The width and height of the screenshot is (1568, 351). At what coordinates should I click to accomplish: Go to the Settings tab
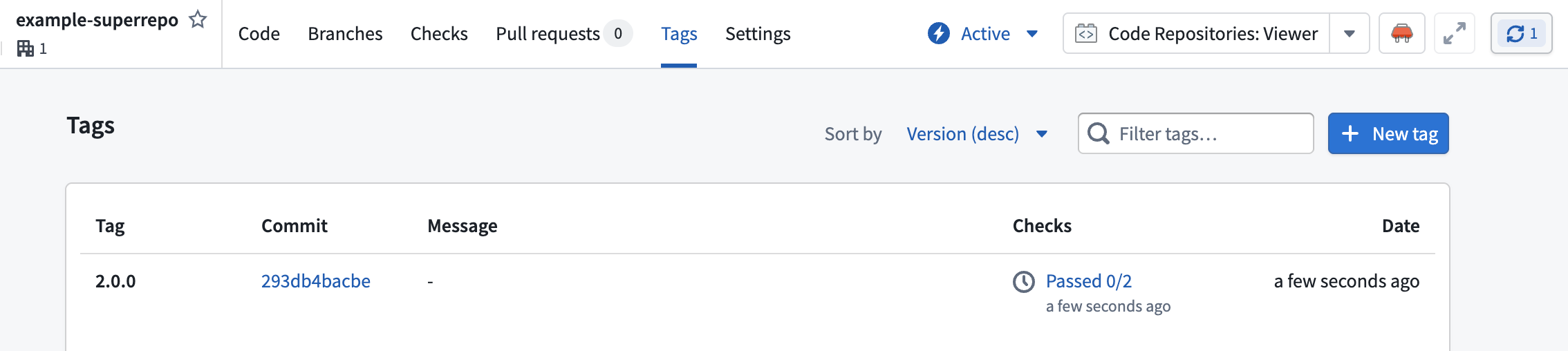758,34
